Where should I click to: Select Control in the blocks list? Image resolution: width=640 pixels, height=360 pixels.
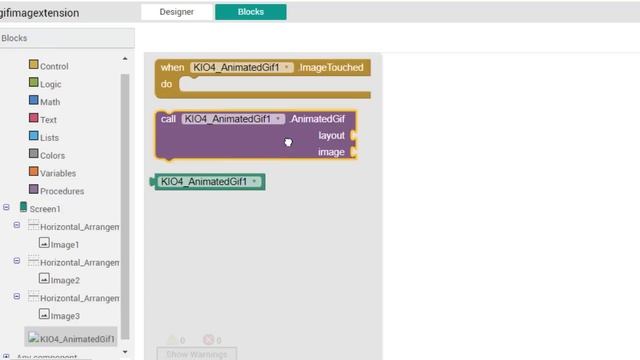pos(54,66)
